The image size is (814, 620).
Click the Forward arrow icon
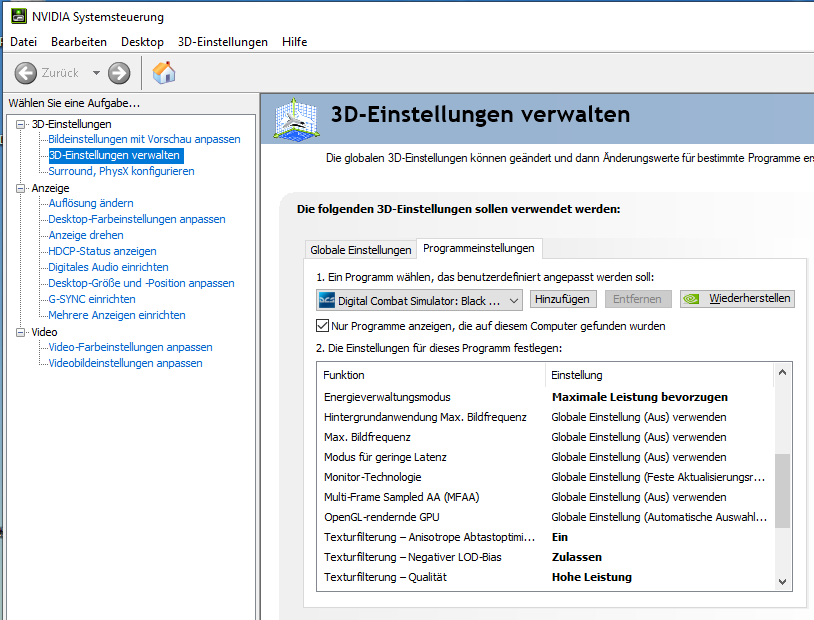pos(119,73)
